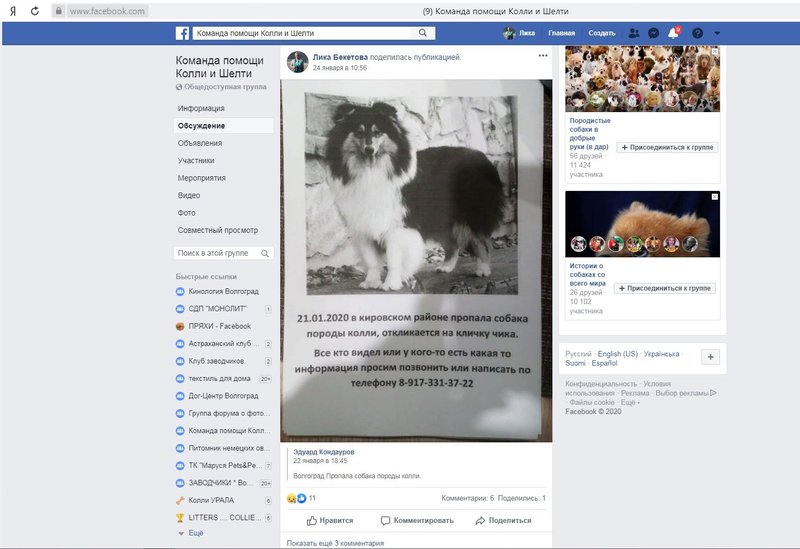Click the search magnifier in top bar
Image resolution: width=800 pixels, height=549 pixels.
point(422,33)
